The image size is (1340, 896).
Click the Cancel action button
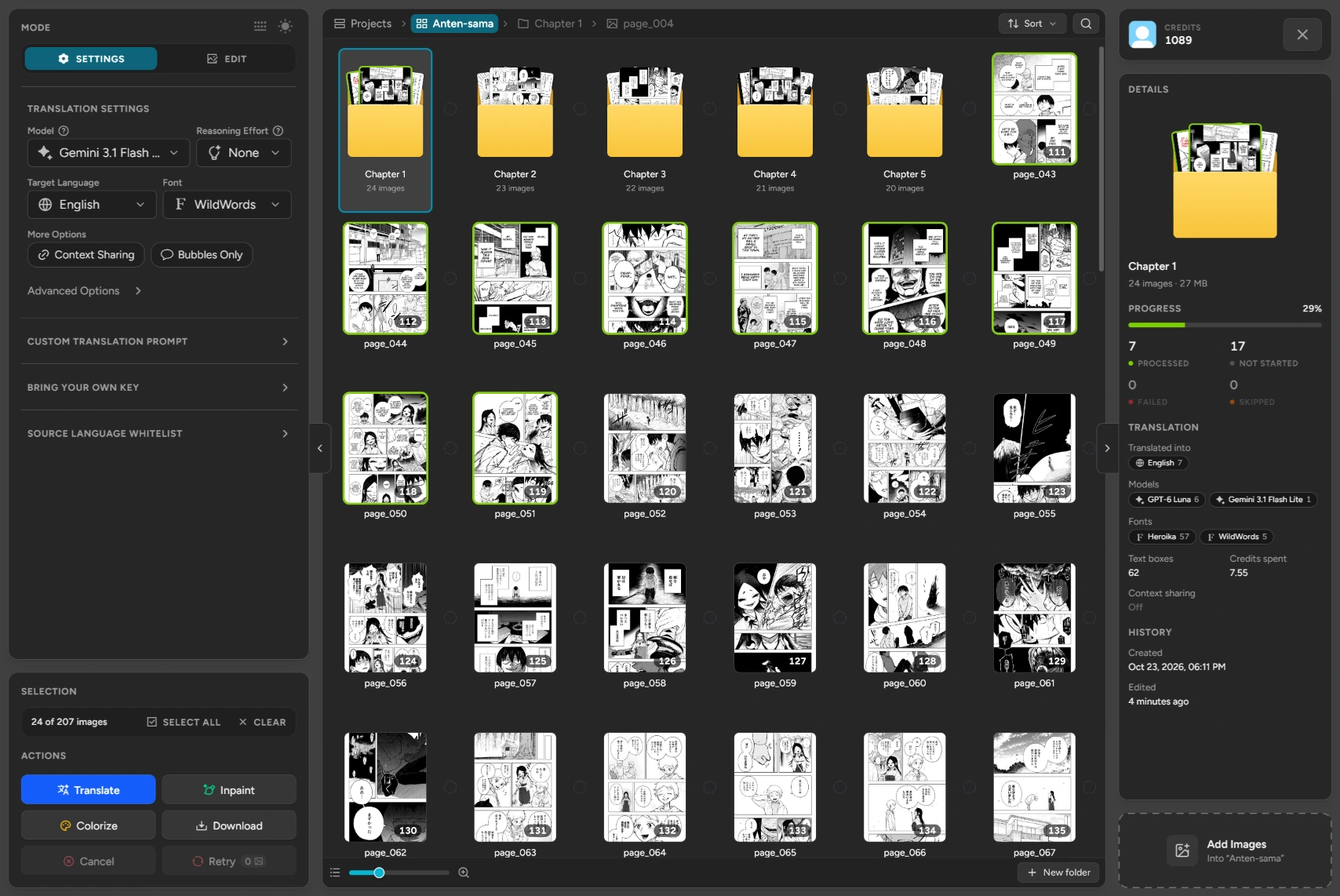click(89, 861)
